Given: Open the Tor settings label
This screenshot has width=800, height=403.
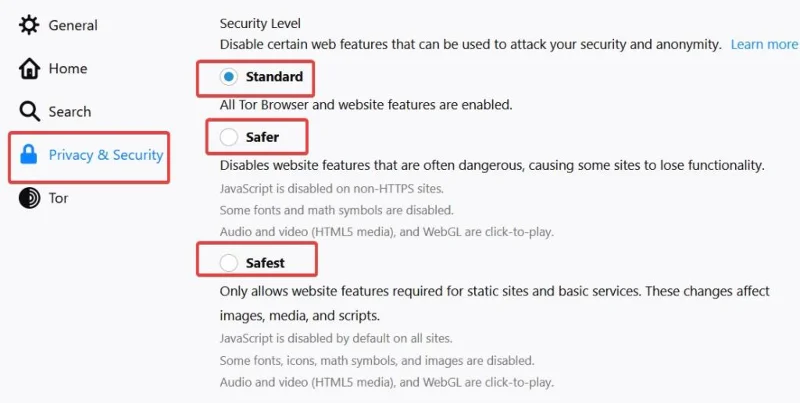Looking at the screenshot, I should coord(59,198).
